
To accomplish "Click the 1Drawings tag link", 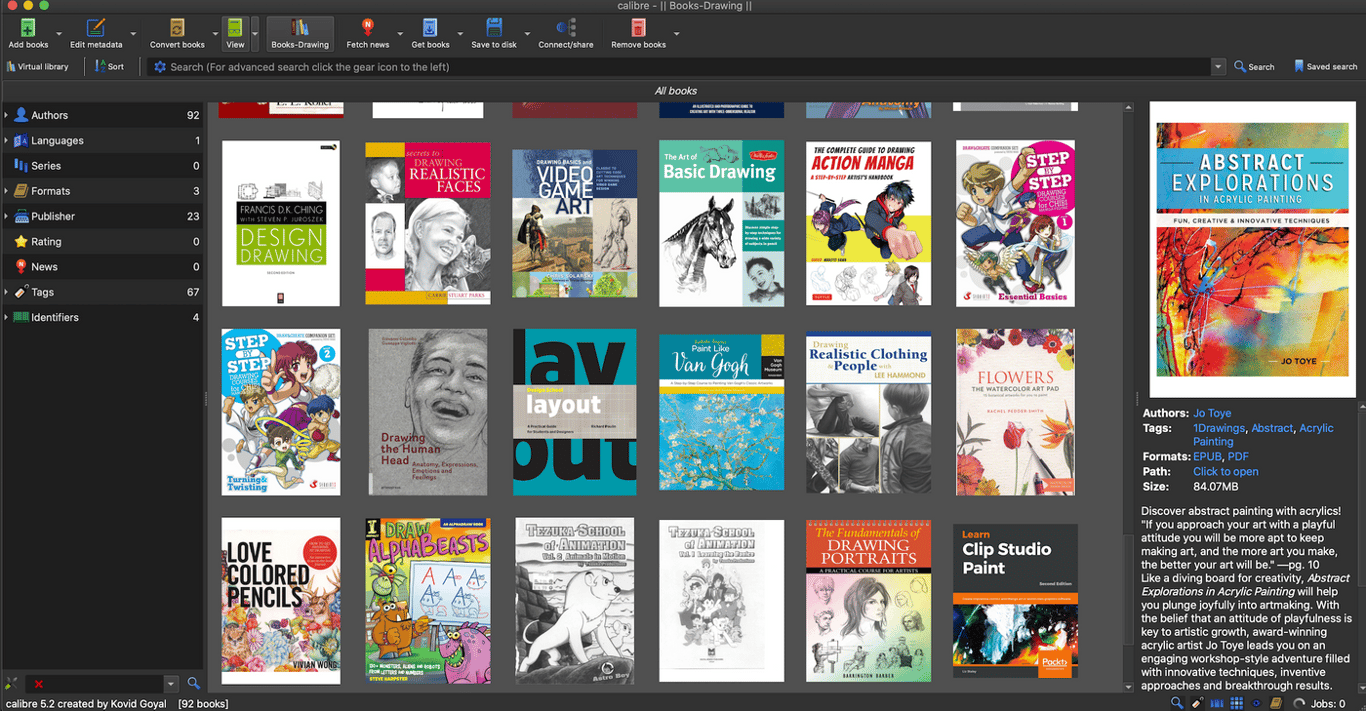I will (1219, 428).
